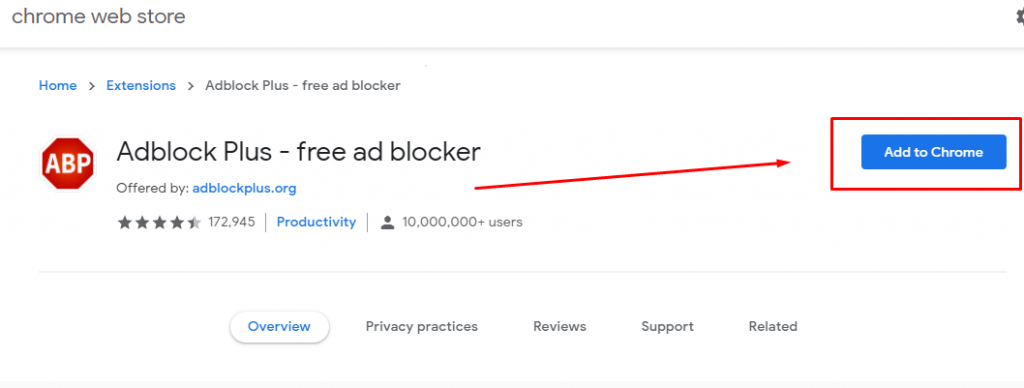Open the Extensions breadcrumb link
Viewport: 1024px width, 388px height.
[141, 86]
